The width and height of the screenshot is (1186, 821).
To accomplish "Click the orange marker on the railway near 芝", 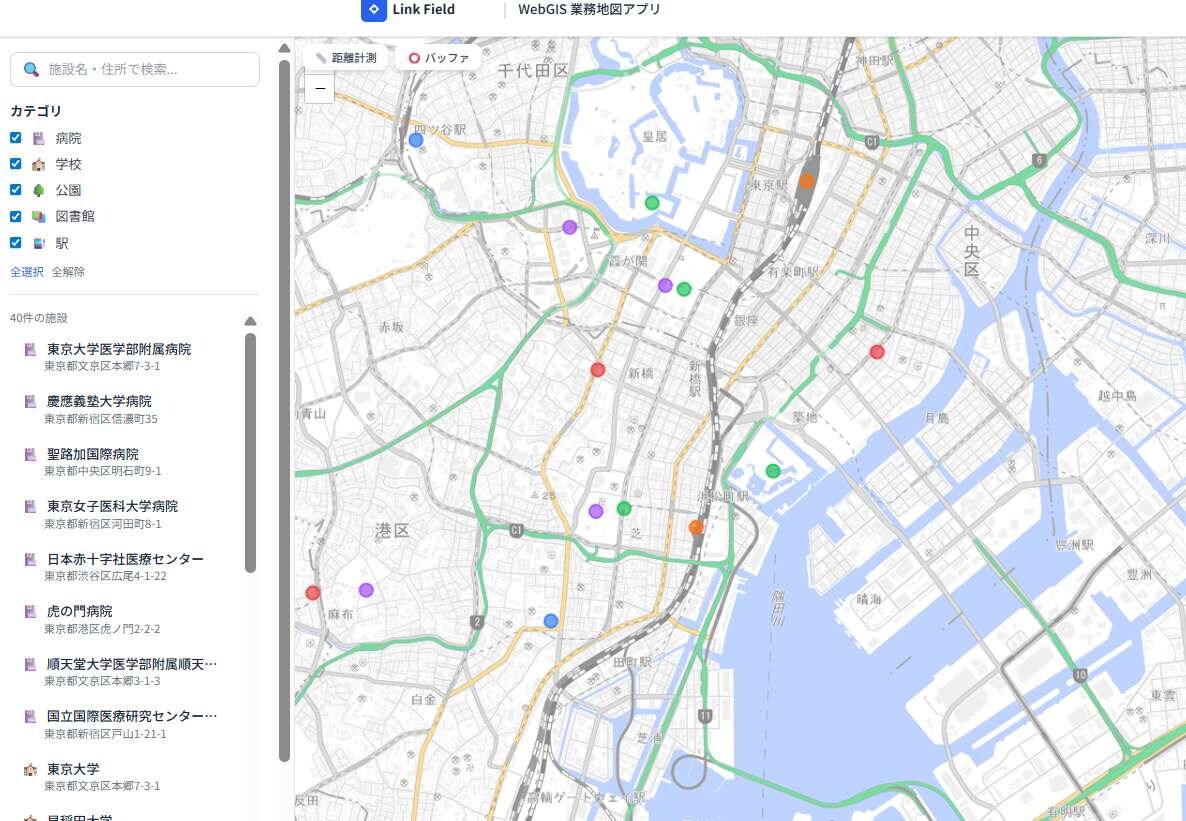I will point(697,527).
